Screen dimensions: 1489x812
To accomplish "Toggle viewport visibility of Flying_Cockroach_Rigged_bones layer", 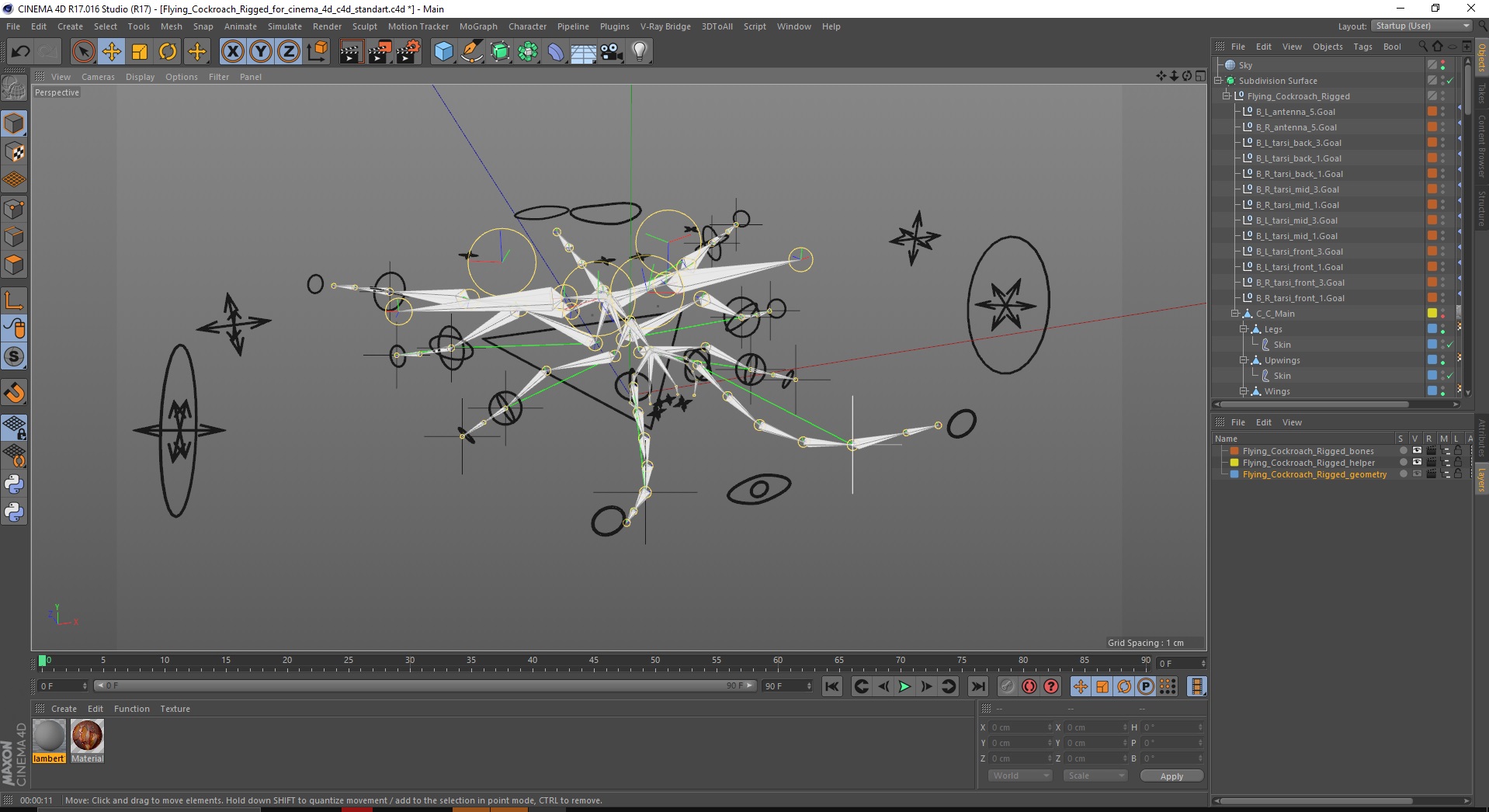I will pos(1417,451).
